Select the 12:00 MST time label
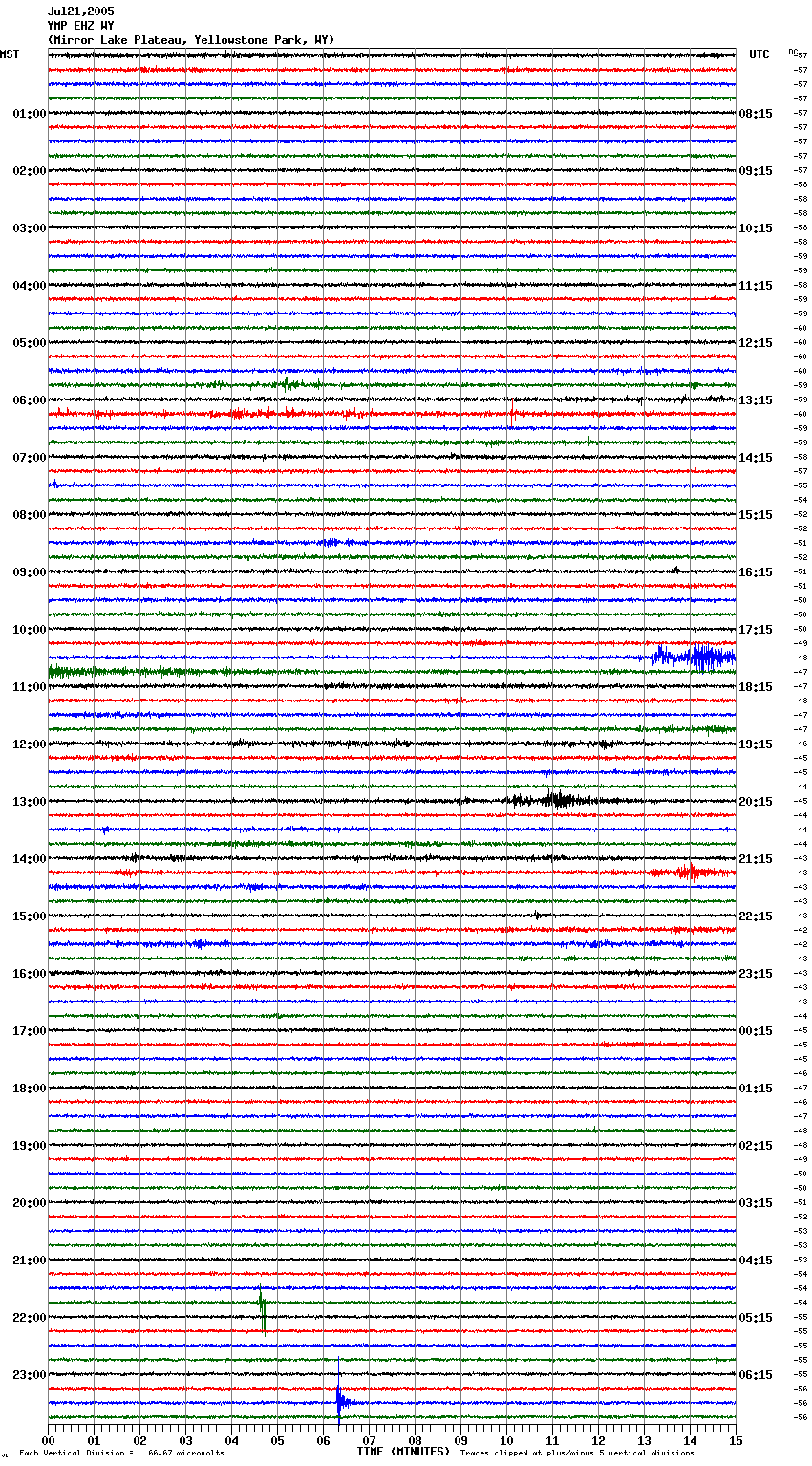 pos(30,744)
